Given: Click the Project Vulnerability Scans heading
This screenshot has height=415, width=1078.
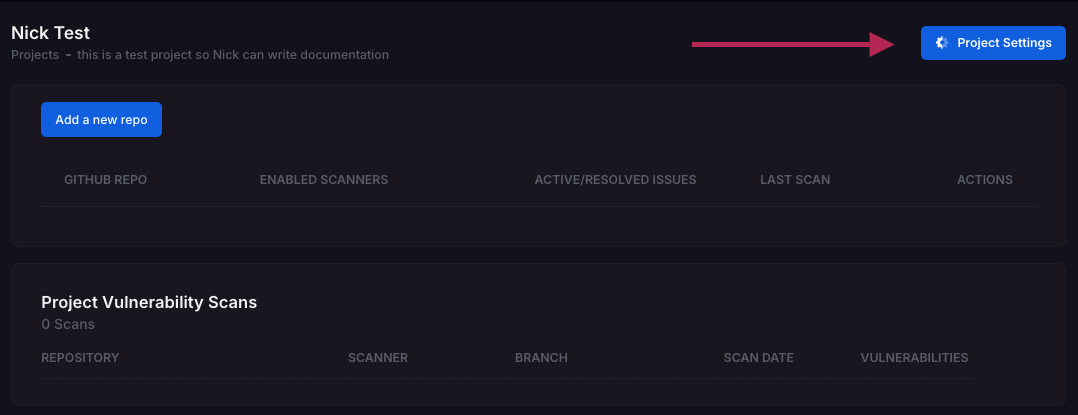Looking at the screenshot, I should (149, 302).
